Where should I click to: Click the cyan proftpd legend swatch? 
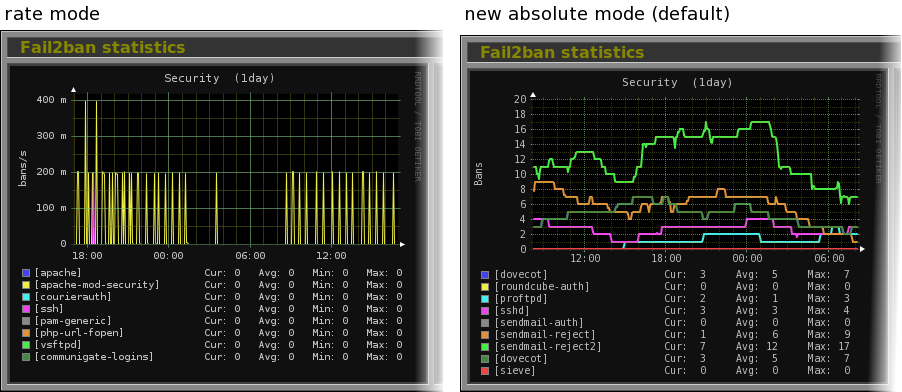(x=485, y=299)
